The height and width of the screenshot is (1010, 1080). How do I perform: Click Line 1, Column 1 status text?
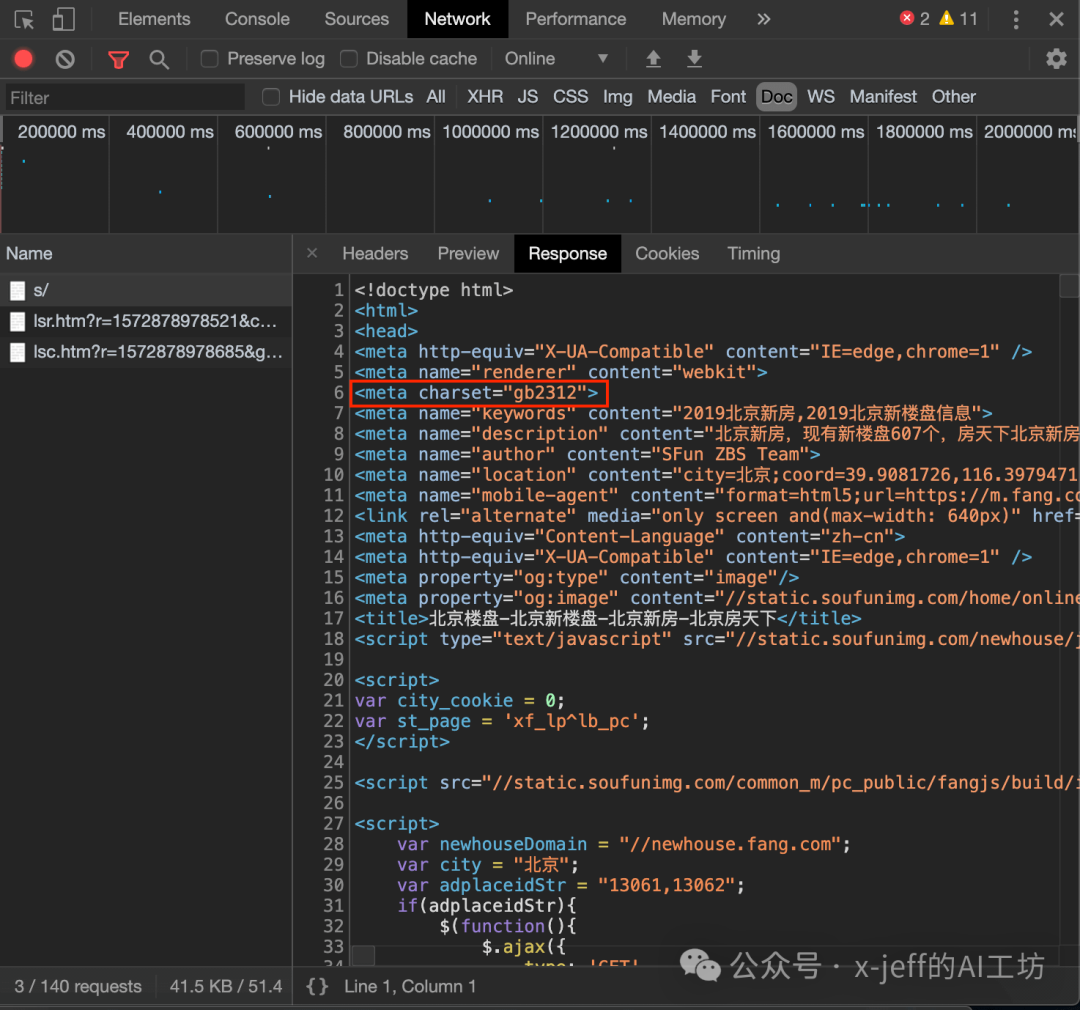click(410, 986)
